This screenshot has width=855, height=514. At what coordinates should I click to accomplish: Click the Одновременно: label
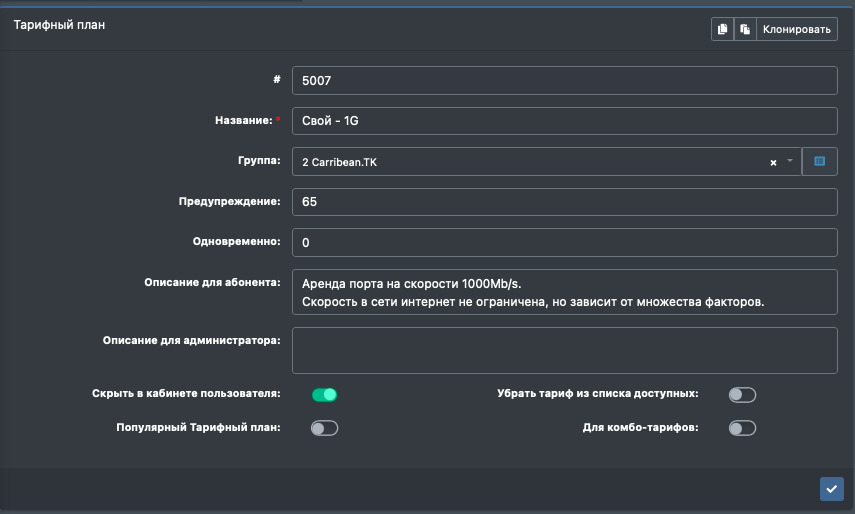(237, 241)
